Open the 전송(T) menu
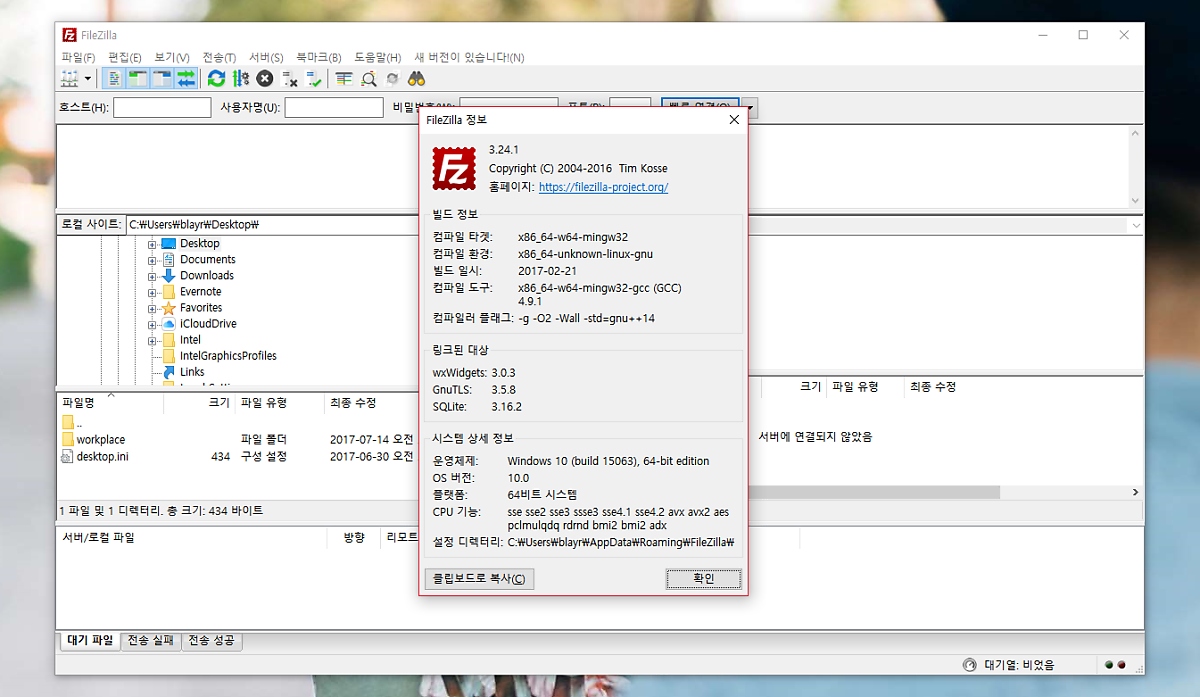Viewport: 1200px width, 697px height. tap(219, 57)
